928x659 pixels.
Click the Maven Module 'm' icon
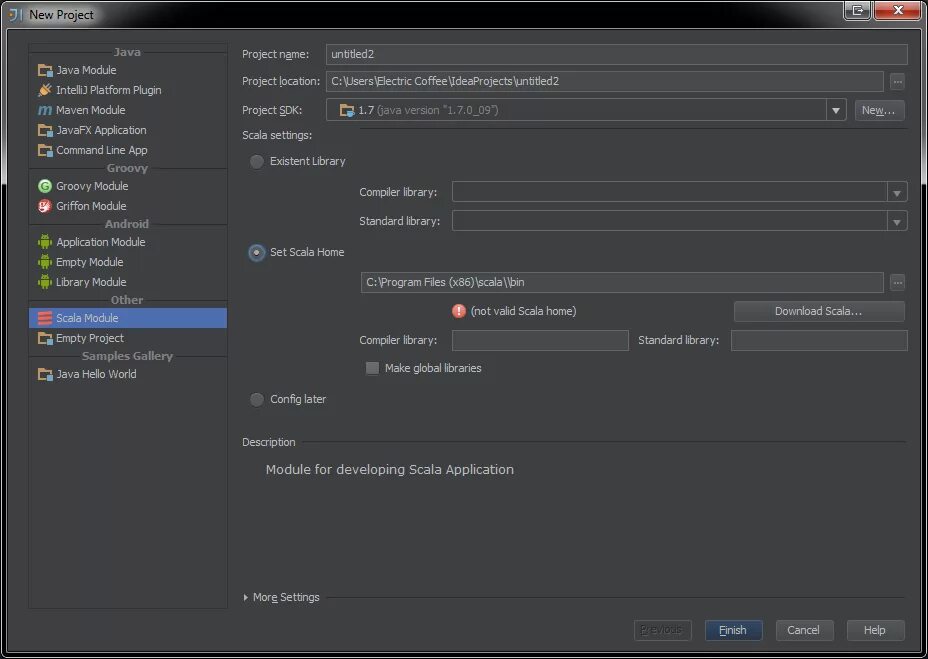tap(45, 110)
